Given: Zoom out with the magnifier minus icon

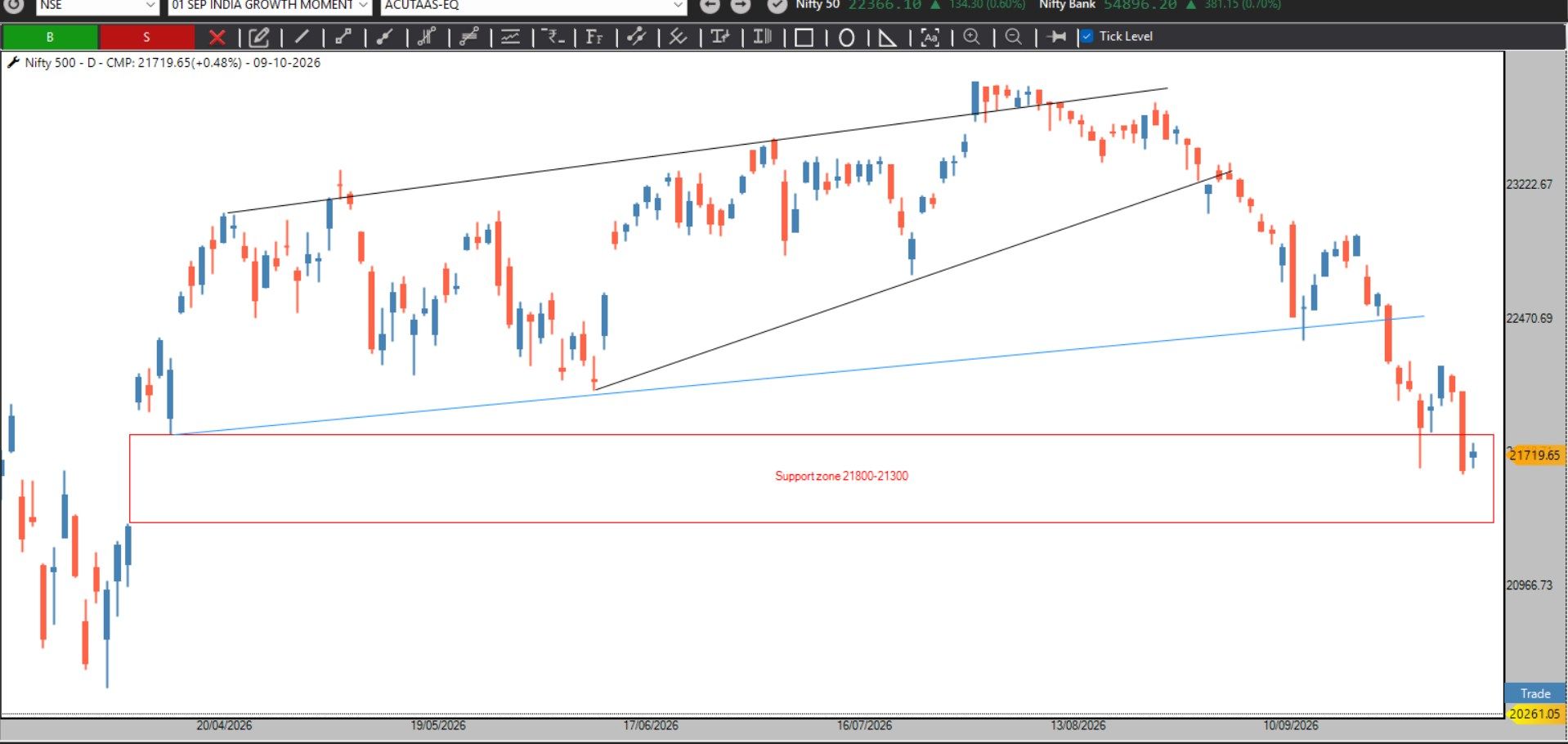Looking at the screenshot, I should [x=1013, y=37].
